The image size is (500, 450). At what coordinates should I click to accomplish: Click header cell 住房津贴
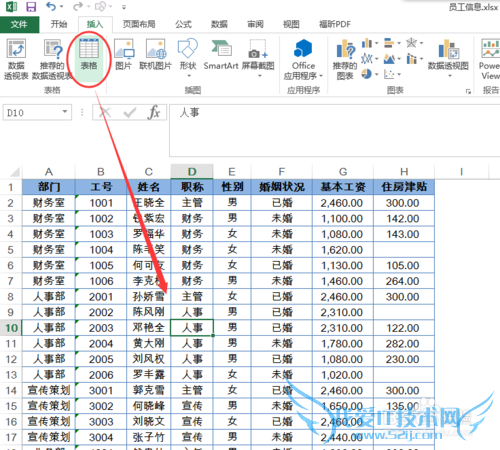[404, 187]
